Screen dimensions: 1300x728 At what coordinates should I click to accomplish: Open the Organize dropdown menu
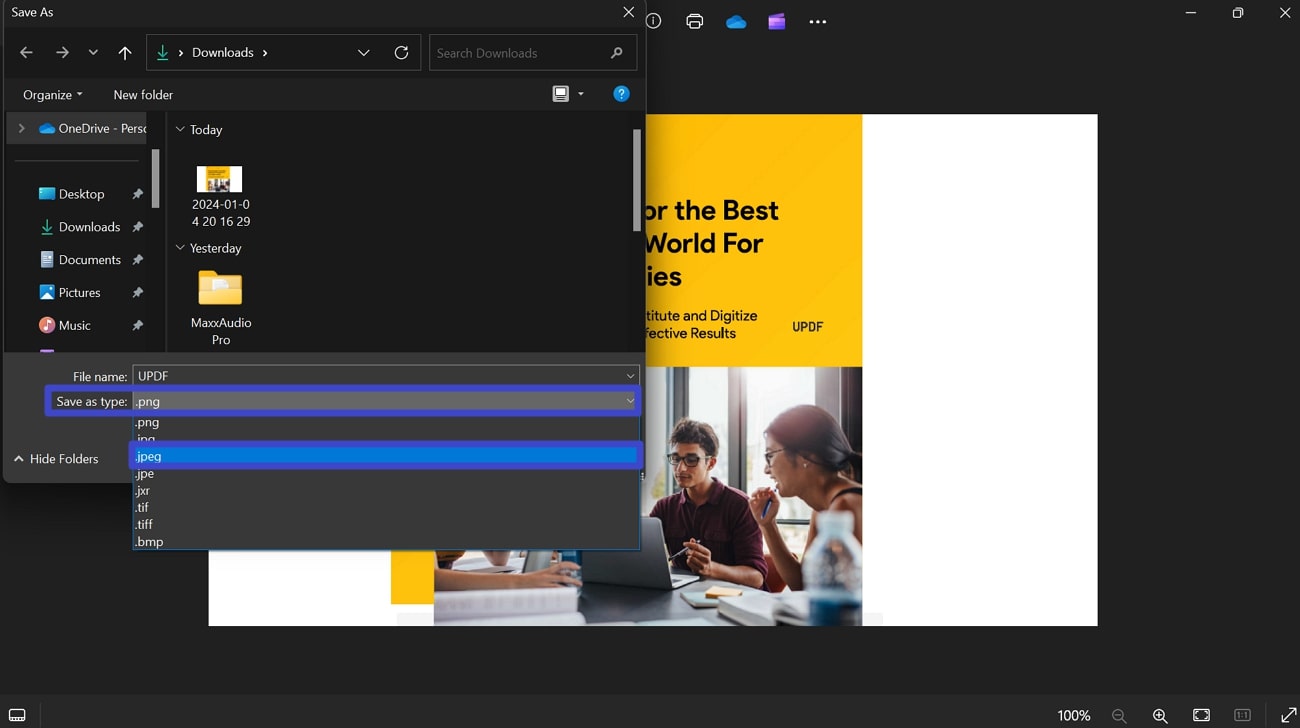52,95
